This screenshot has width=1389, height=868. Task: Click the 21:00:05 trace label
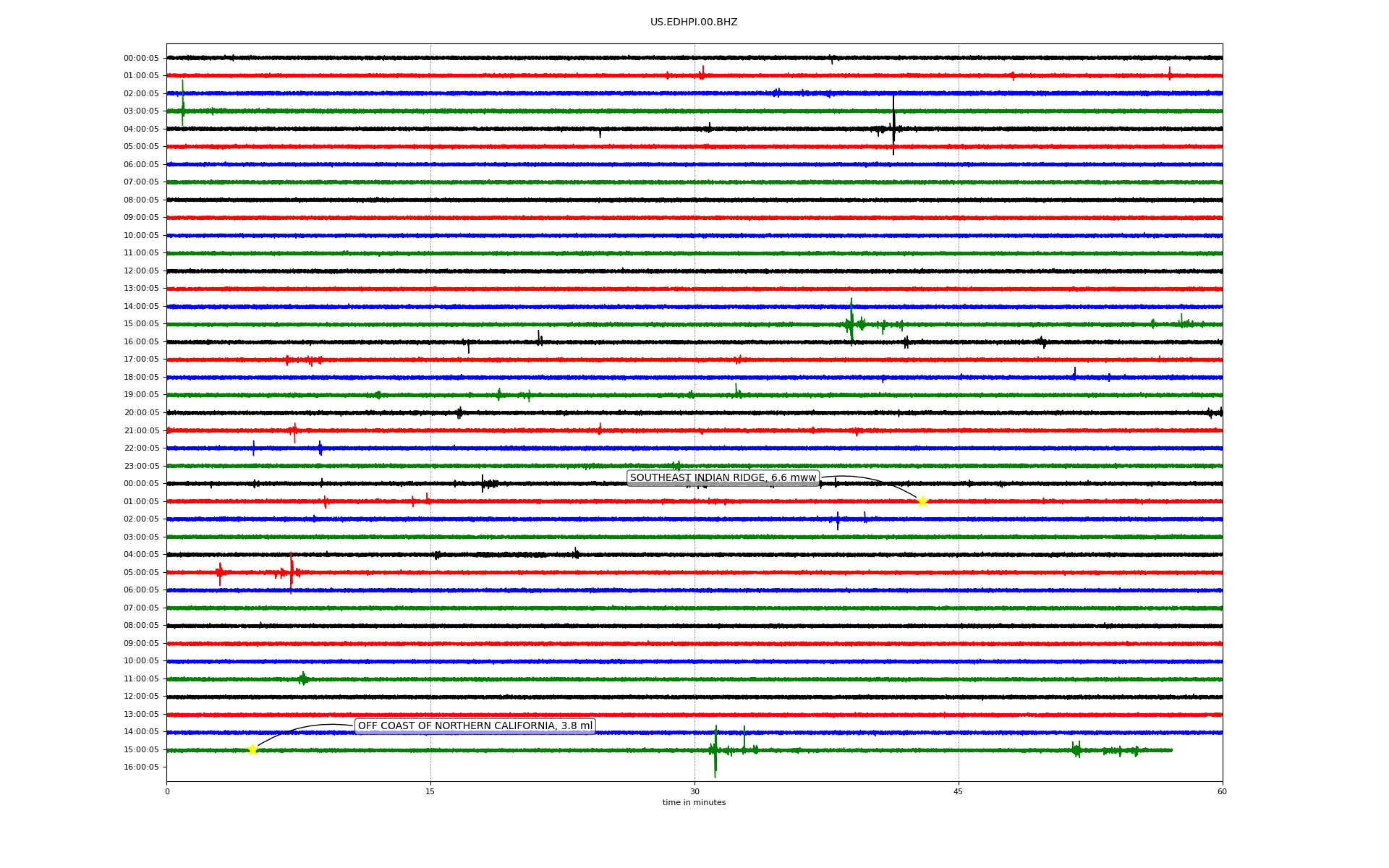(141, 431)
